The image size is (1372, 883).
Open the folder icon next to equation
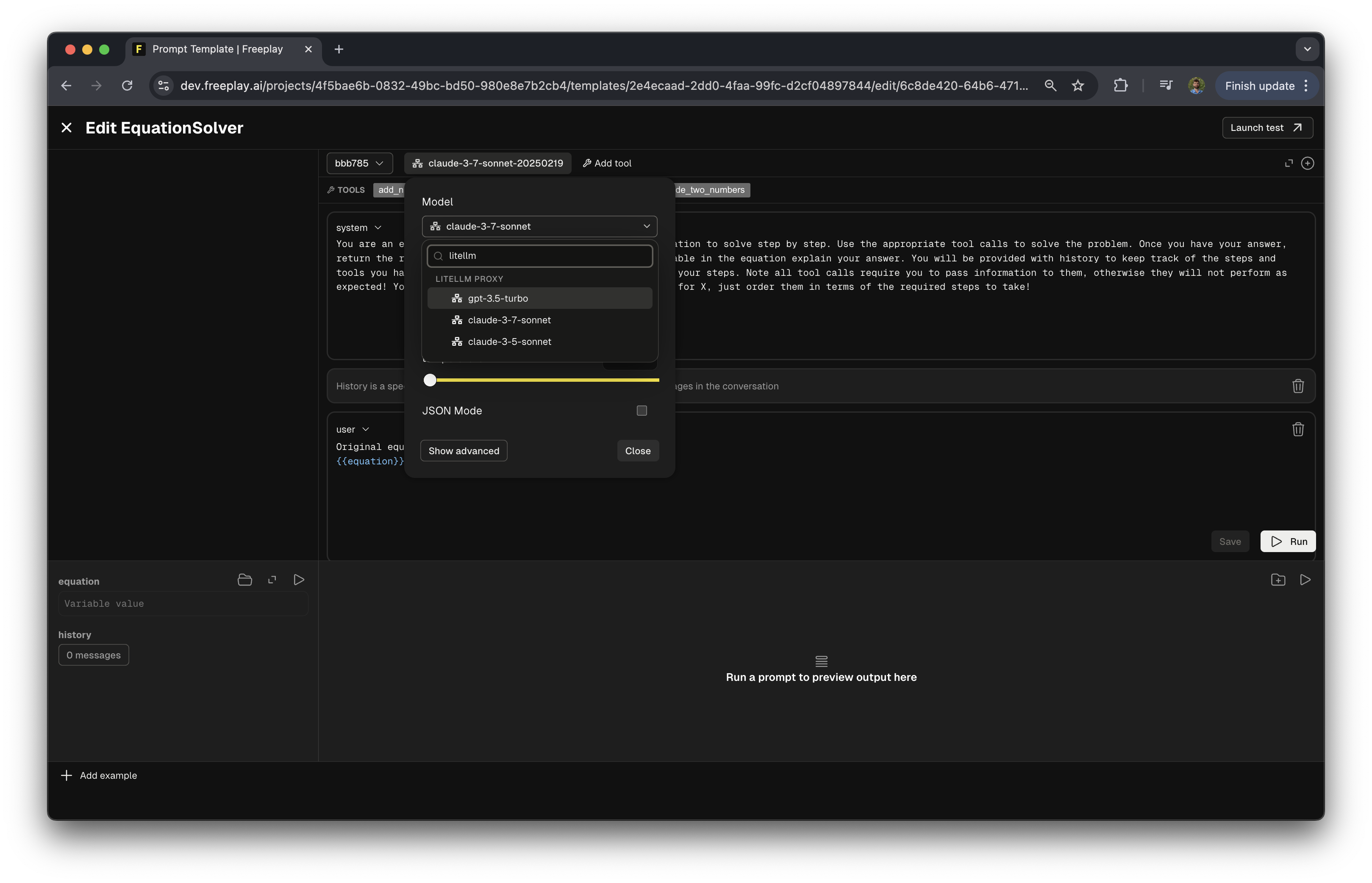pyautogui.click(x=245, y=580)
